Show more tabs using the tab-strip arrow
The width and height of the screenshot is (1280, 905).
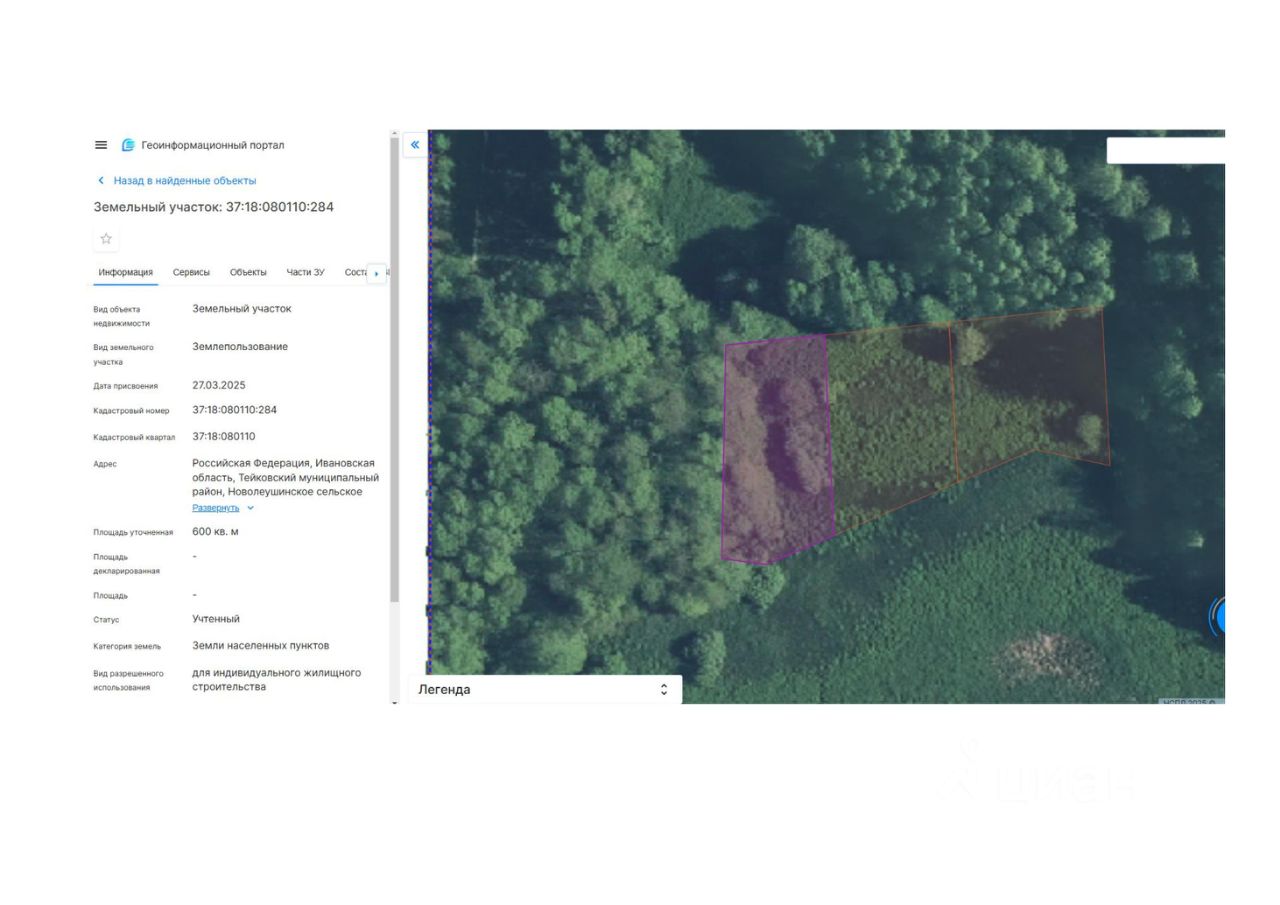(x=377, y=273)
